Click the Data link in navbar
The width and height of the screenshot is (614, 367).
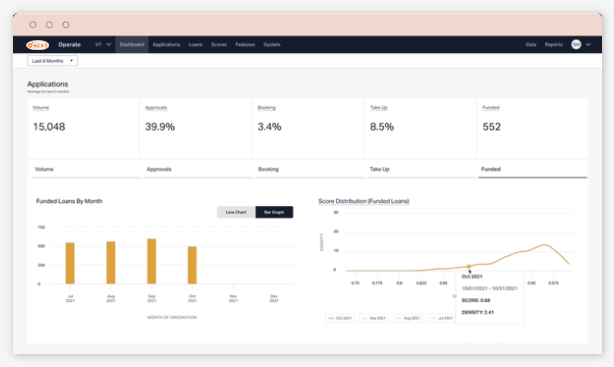pyautogui.click(x=531, y=45)
